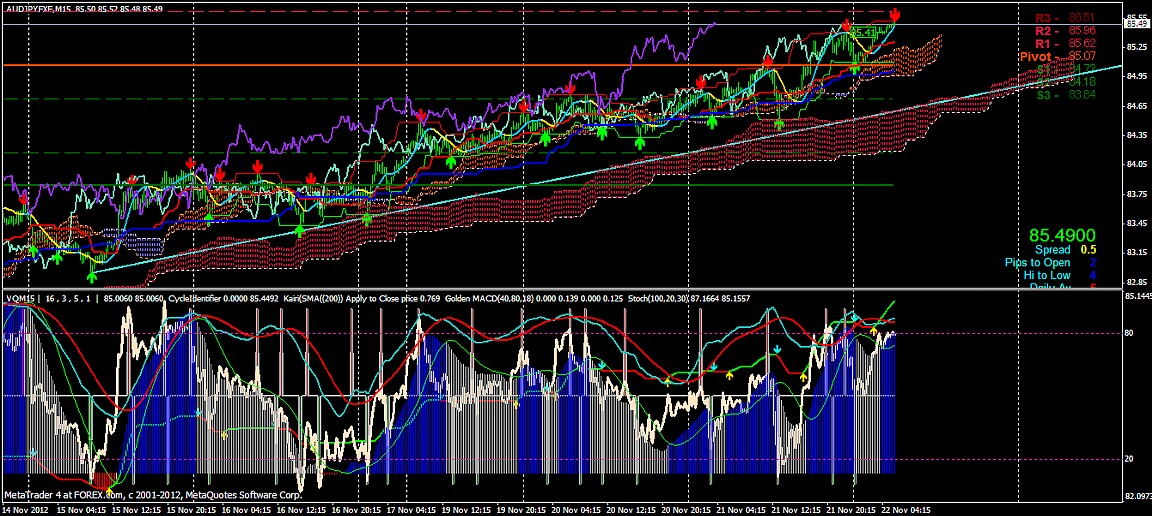The image size is (1152, 516).
Task: Click the 85.25 price axis label
Action: pyautogui.click(x=1137, y=47)
